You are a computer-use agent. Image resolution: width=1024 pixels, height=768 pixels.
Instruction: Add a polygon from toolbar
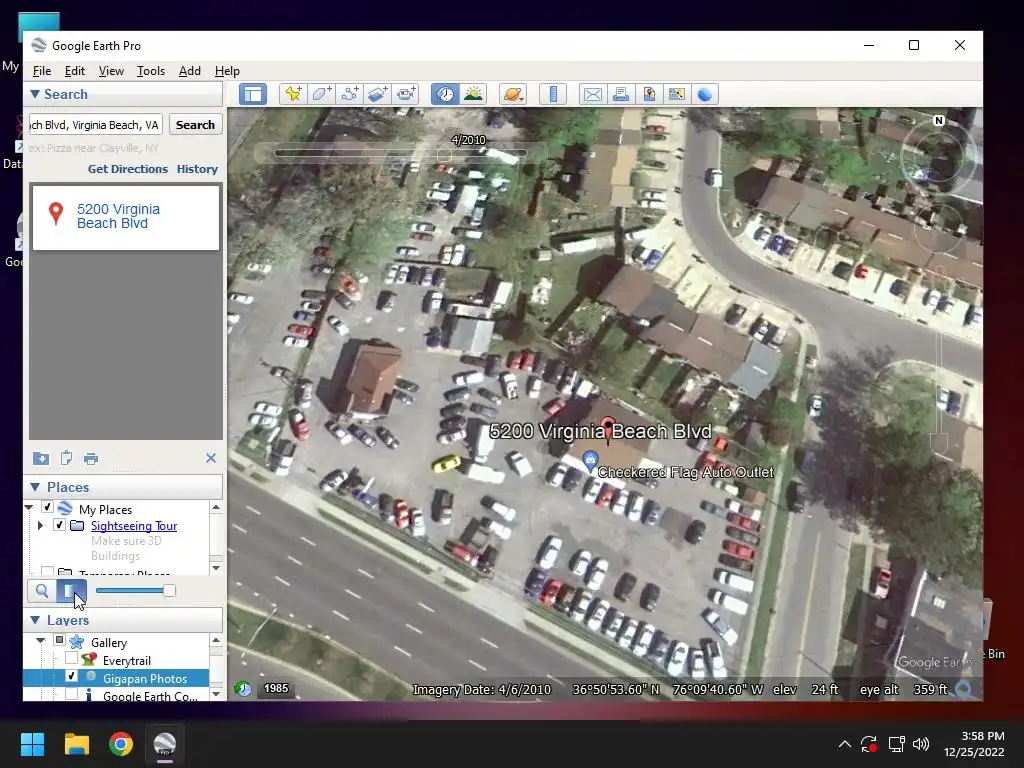pos(321,94)
